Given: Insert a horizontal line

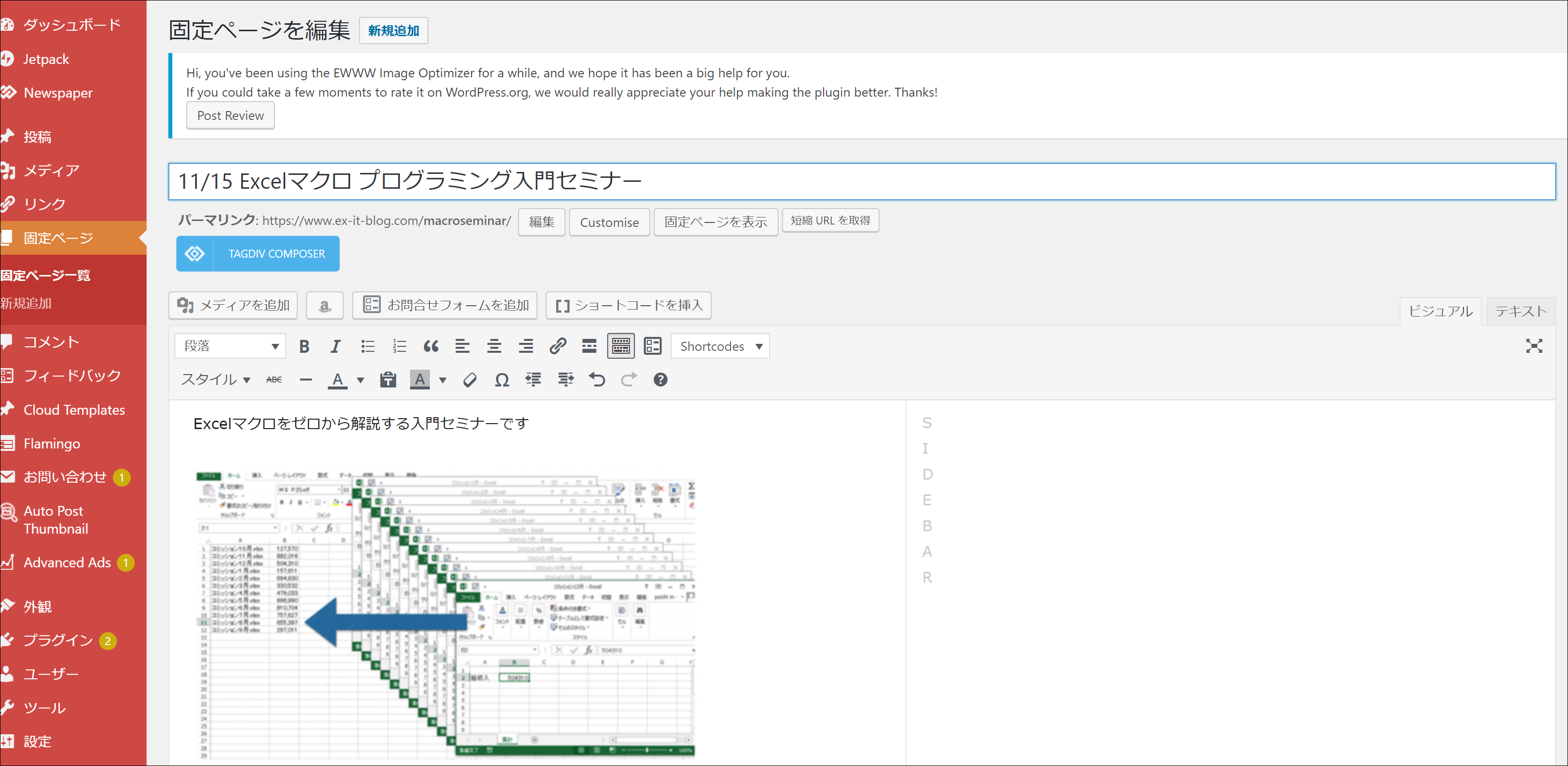Looking at the screenshot, I should (306, 380).
